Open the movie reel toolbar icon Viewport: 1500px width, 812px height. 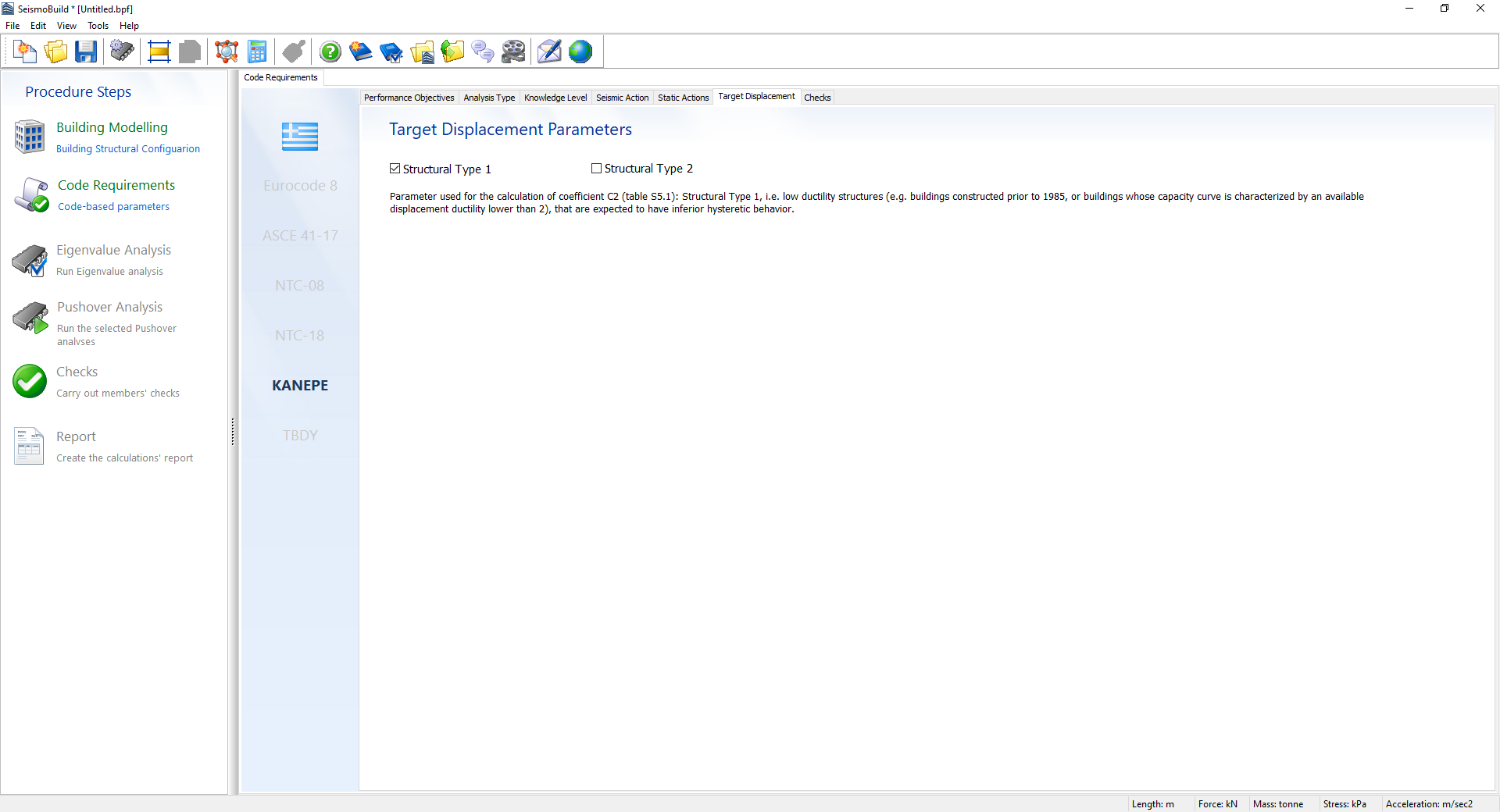click(x=513, y=52)
